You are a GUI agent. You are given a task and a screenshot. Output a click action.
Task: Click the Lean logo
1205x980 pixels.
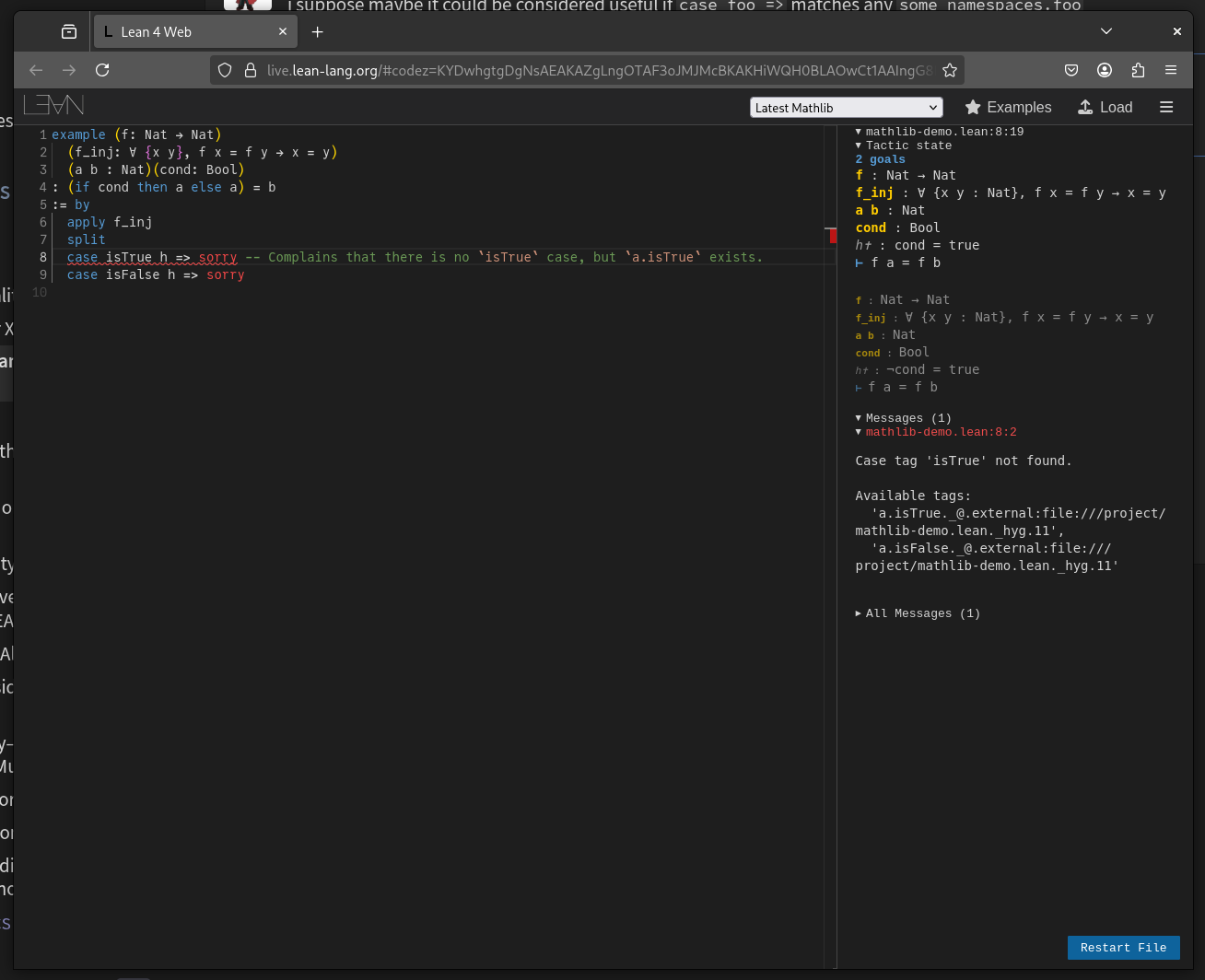click(x=53, y=105)
